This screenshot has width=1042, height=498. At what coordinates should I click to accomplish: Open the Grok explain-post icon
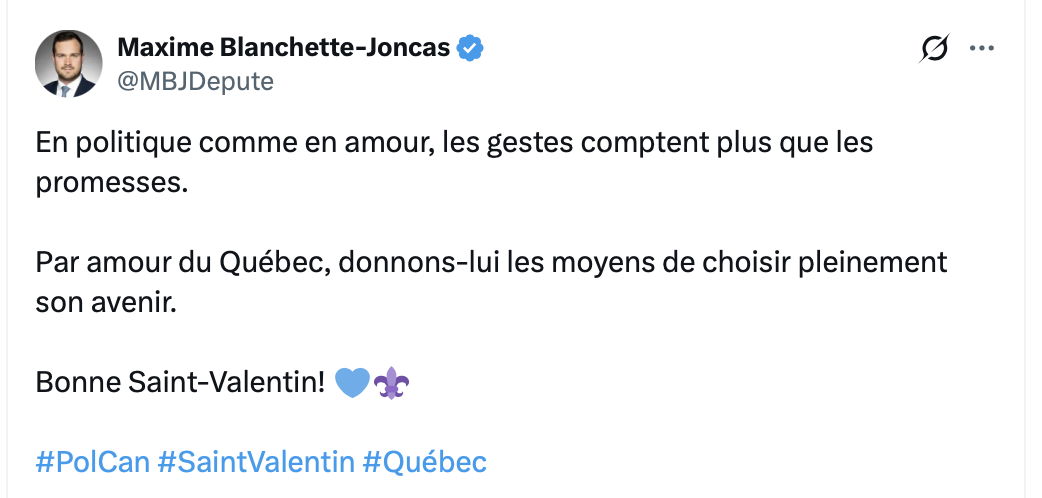point(933,48)
